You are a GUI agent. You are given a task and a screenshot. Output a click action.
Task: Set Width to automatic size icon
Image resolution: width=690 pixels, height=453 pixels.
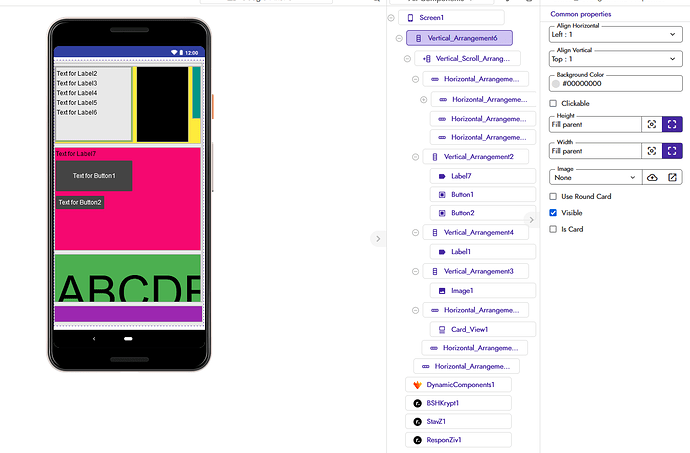[x=652, y=151]
